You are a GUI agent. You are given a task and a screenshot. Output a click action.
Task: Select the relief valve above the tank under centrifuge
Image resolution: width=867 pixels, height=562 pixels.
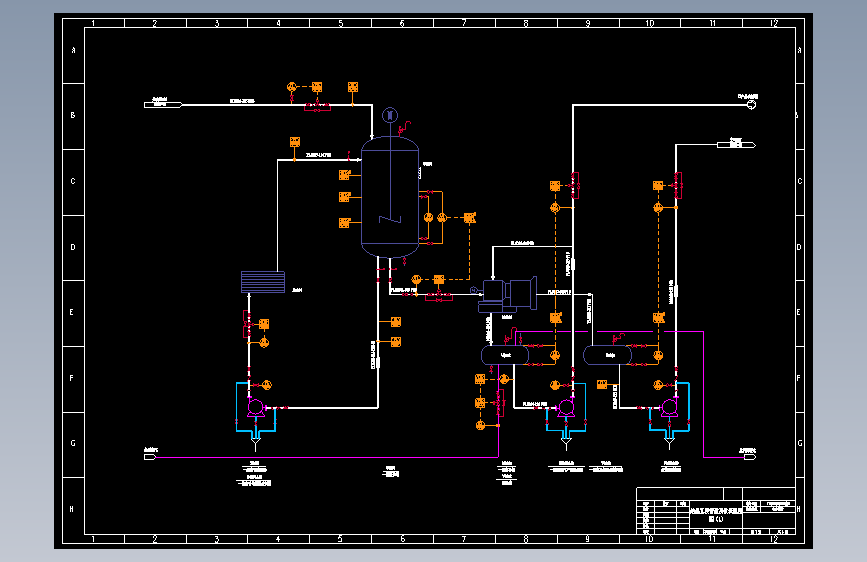tap(510, 336)
